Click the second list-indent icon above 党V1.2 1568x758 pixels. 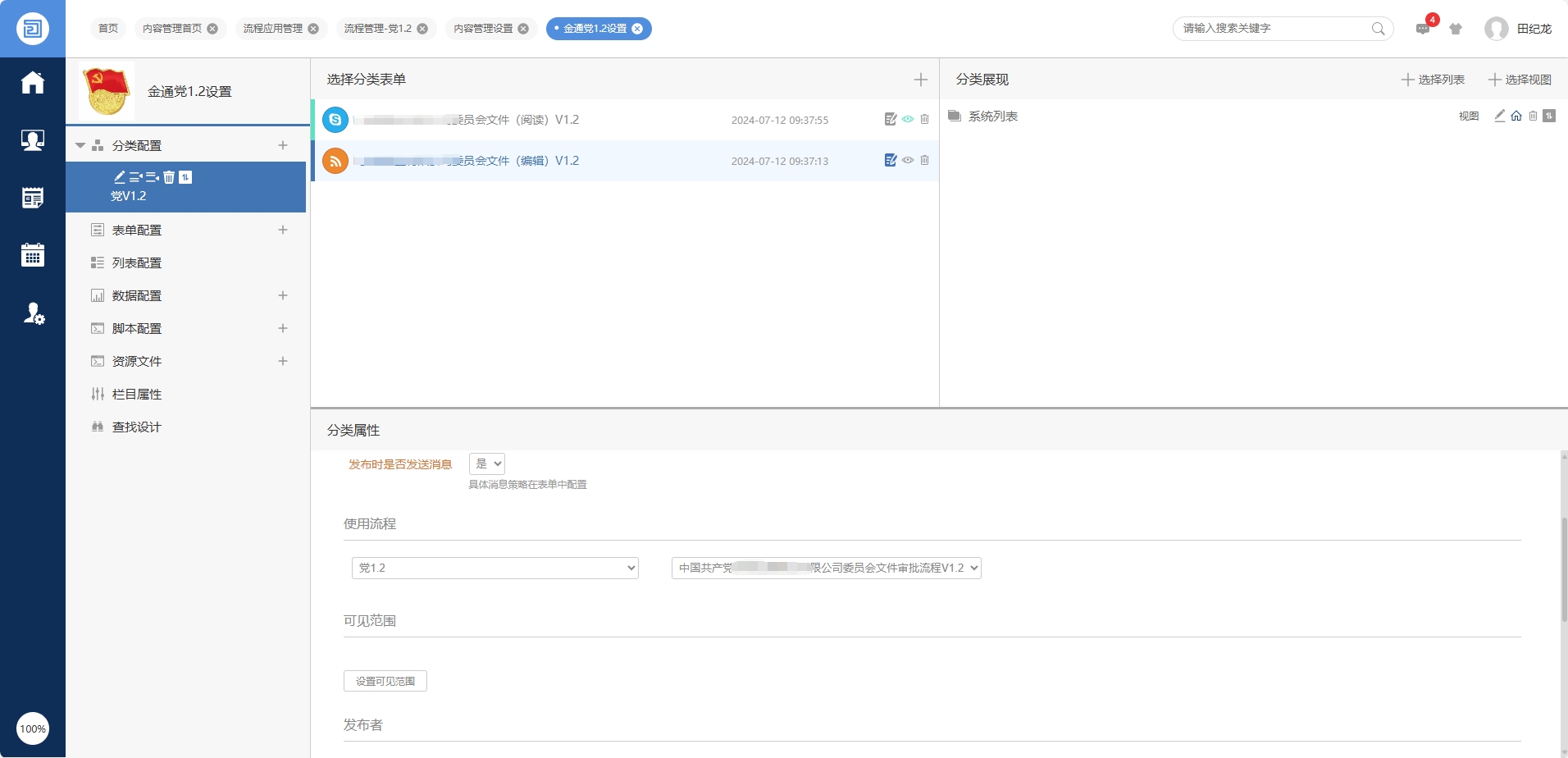click(x=153, y=177)
